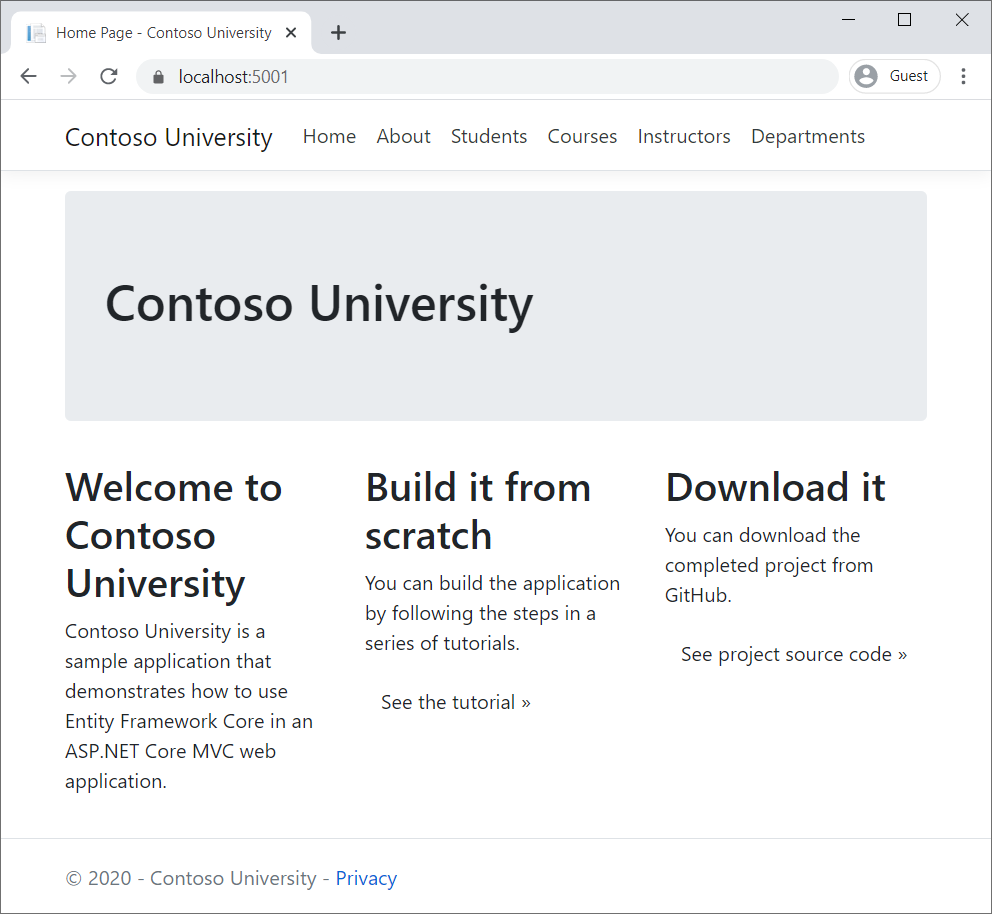Go to the Students page
The width and height of the screenshot is (992, 914).
point(489,136)
